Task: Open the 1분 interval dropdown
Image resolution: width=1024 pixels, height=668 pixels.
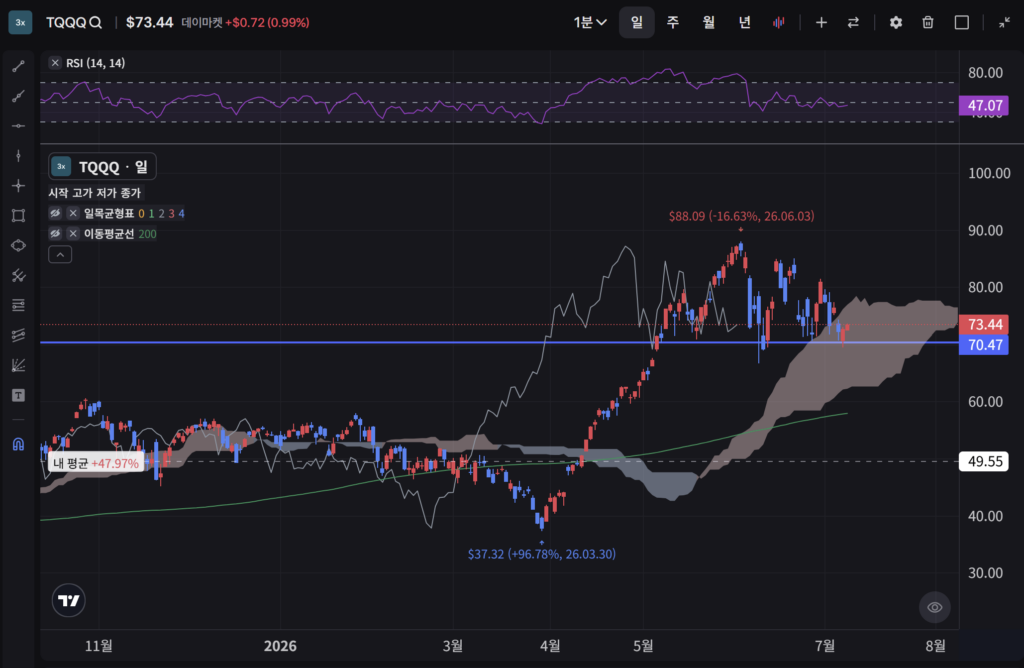Action: tap(590, 22)
